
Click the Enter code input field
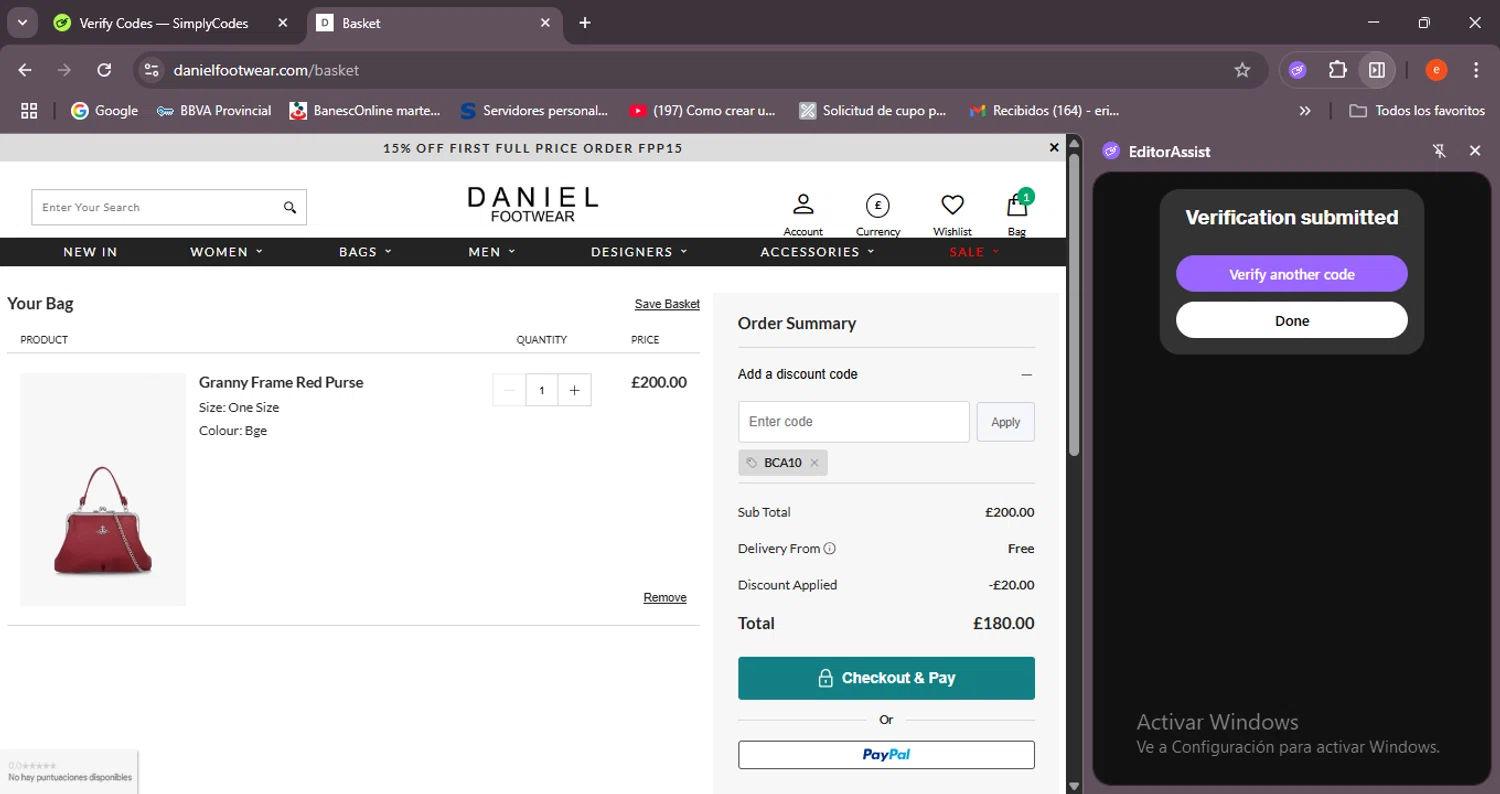click(854, 422)
